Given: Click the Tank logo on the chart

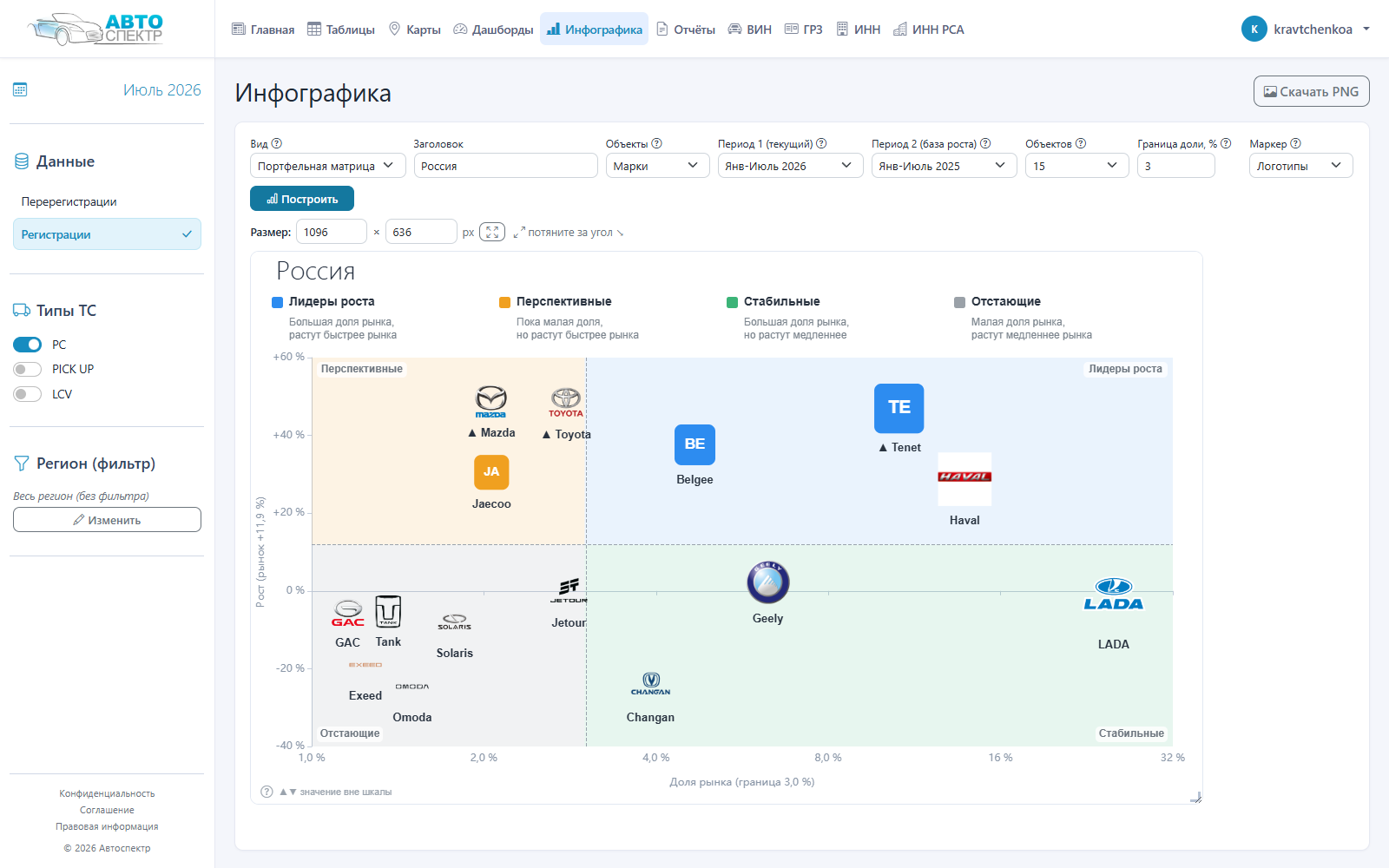Looking at the screenshot, I should 388,612.
